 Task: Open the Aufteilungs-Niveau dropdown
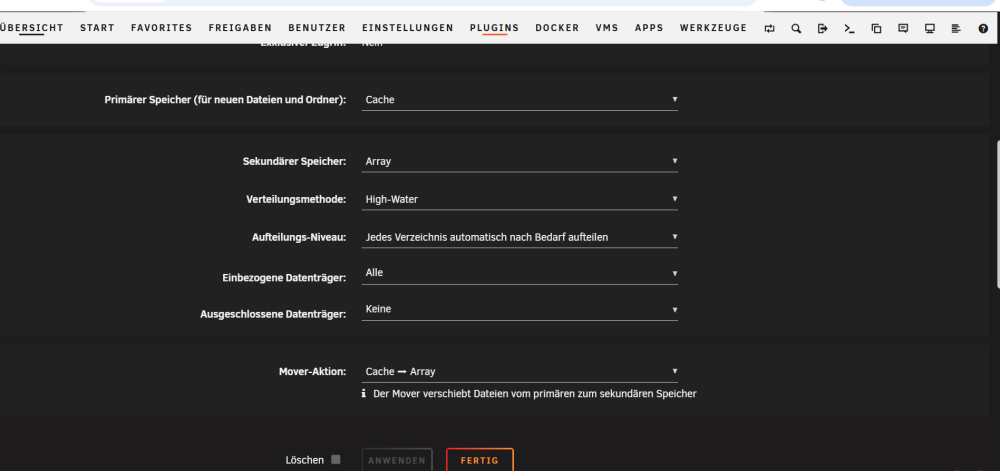[519, 237]
